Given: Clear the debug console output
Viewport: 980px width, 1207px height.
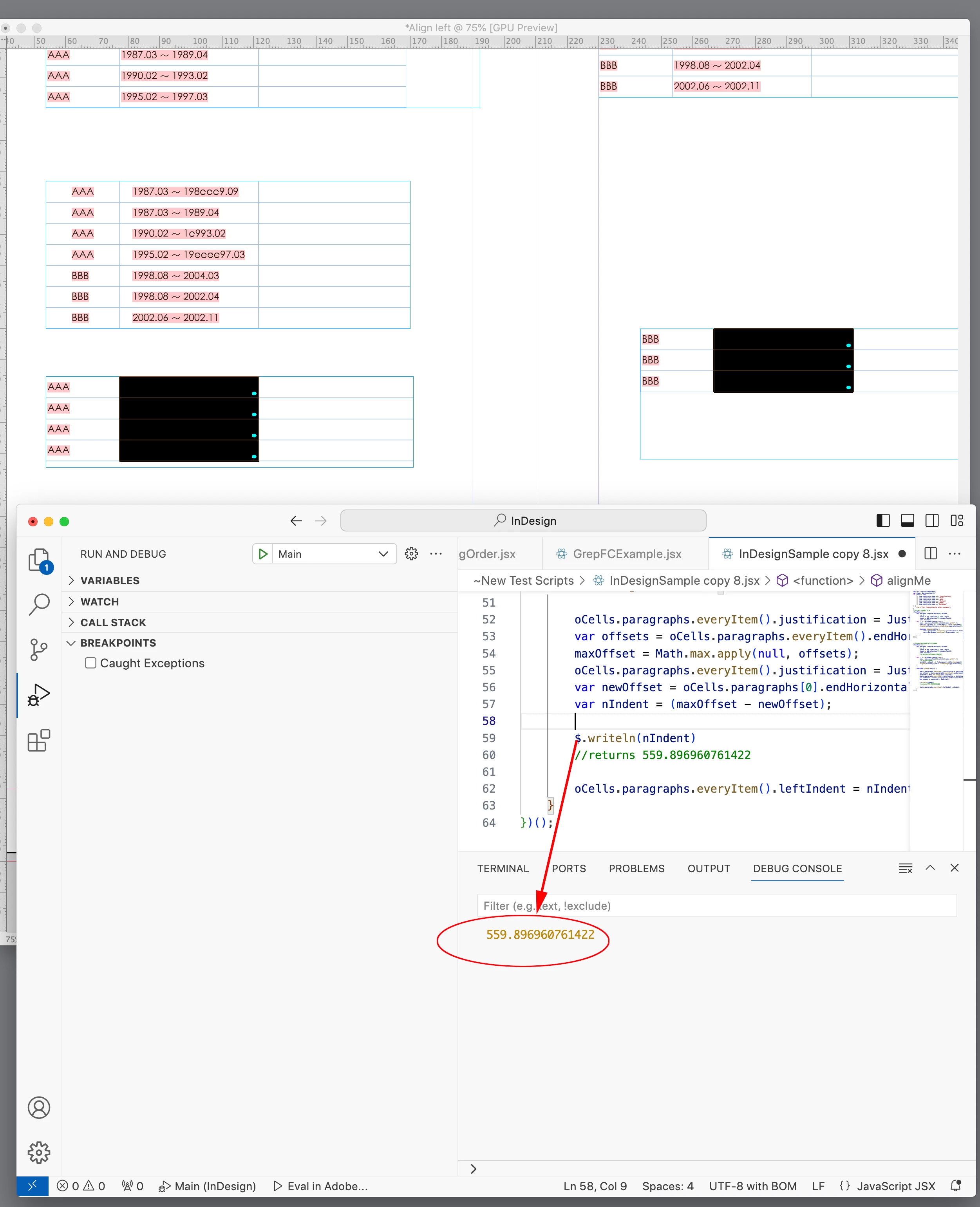Looking at the screenshot, I should point(905,868).
